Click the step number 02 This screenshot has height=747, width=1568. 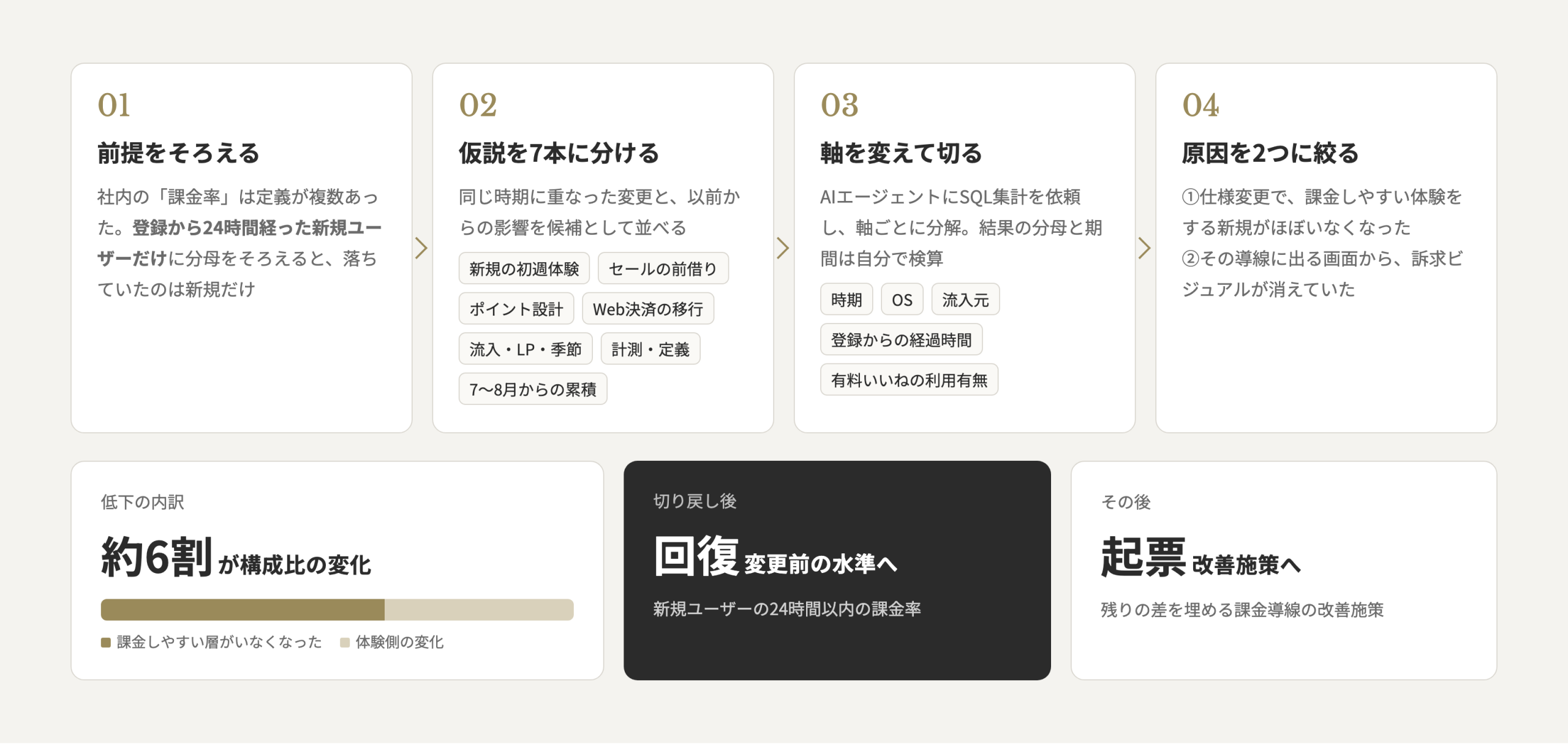pyautogui.click(x=478, y=105)
